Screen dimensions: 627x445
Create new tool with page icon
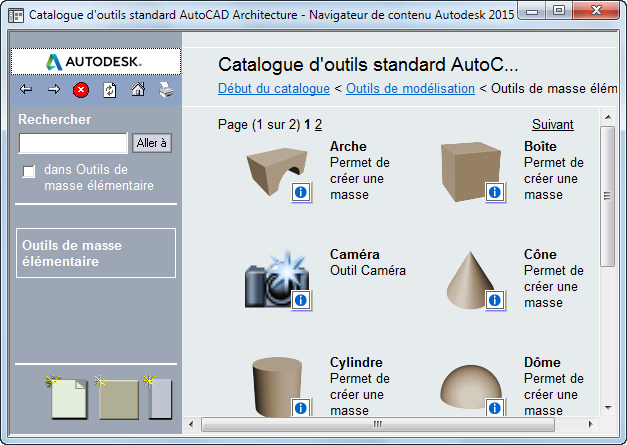[x=68, y=397]
